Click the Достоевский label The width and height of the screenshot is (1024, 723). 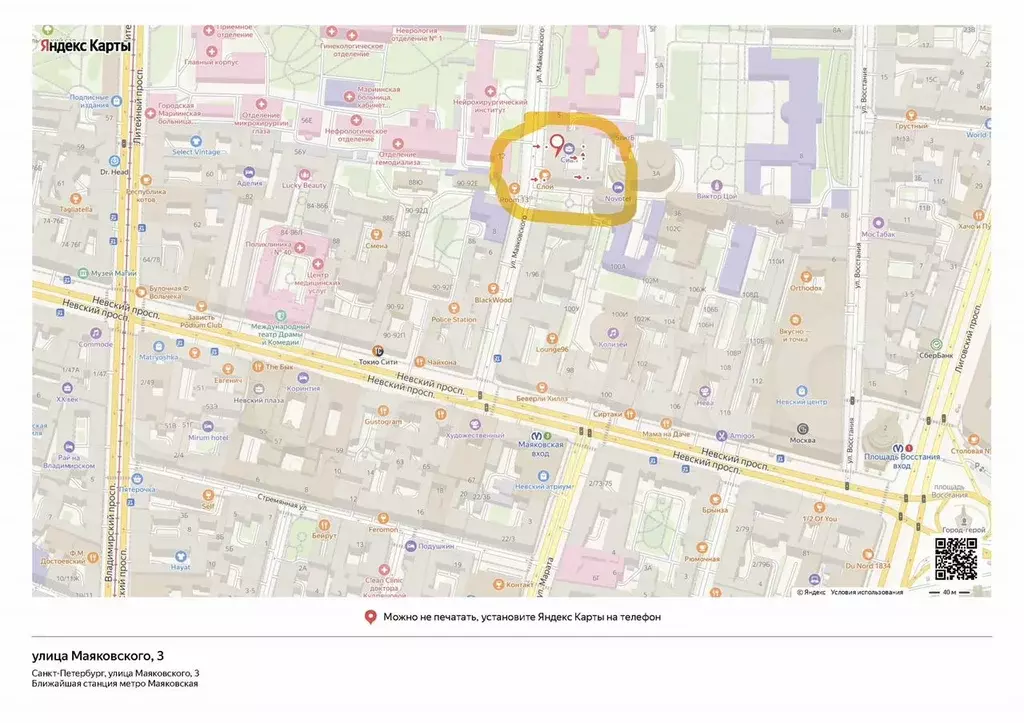(63, 561)
